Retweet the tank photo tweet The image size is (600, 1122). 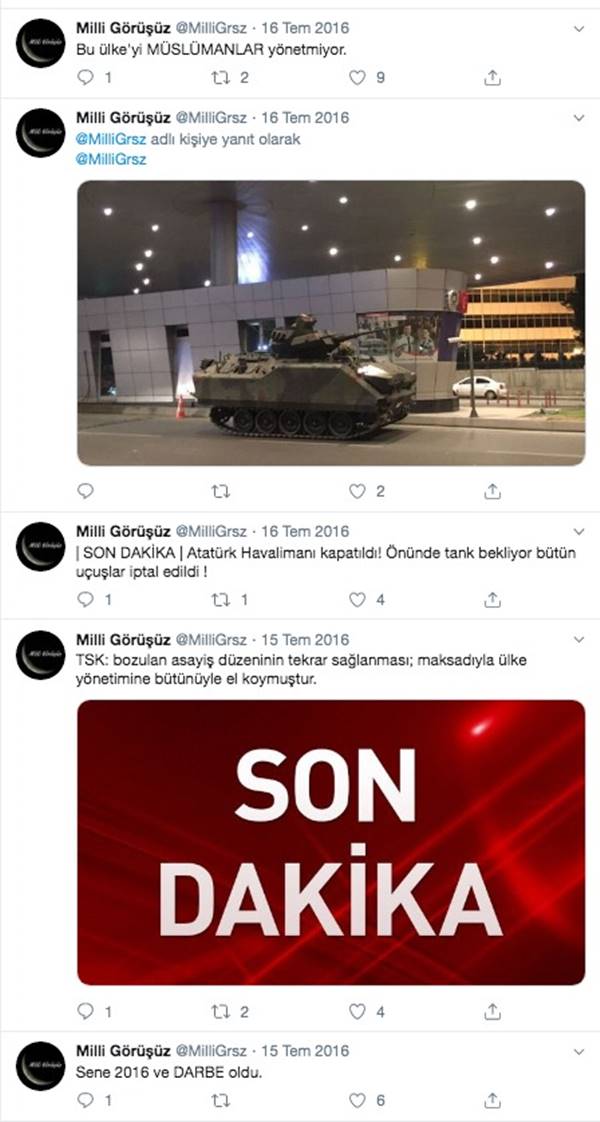click(x=221, y=491)
